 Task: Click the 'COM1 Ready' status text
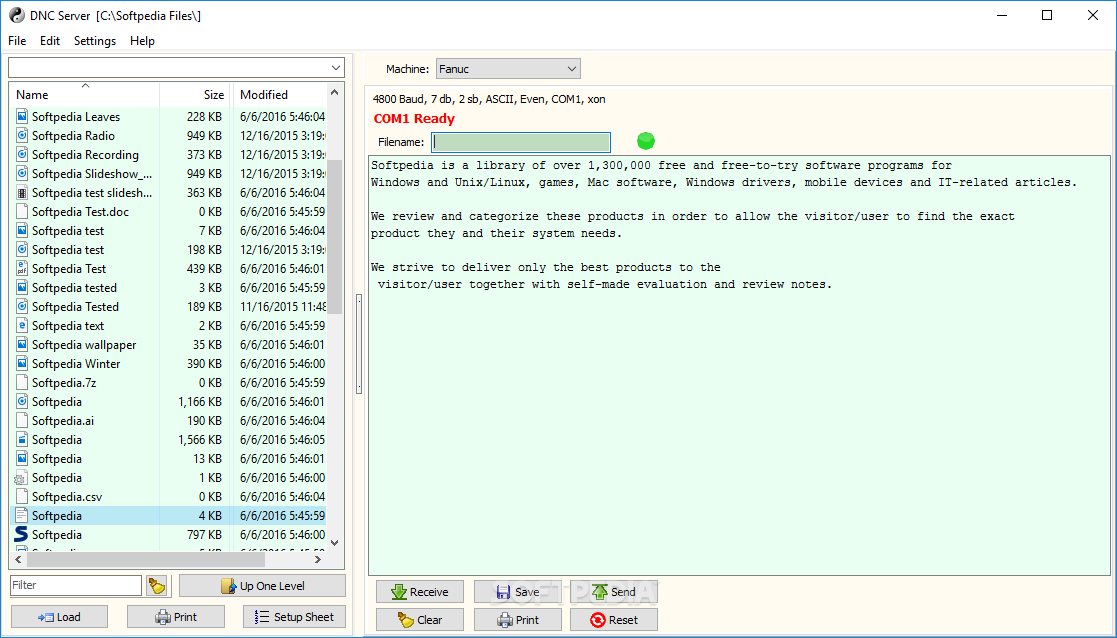(x=414, y=119)
